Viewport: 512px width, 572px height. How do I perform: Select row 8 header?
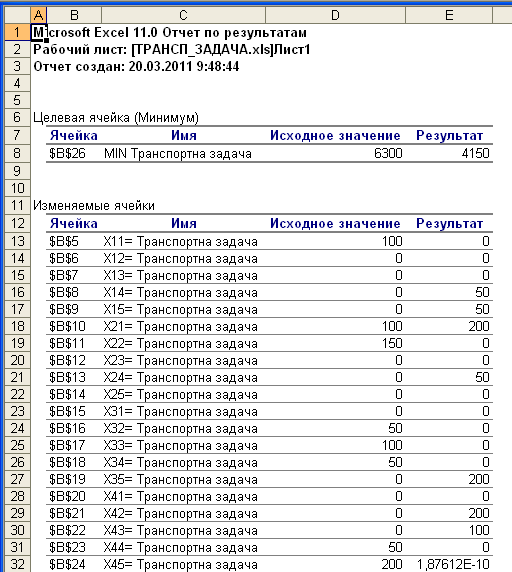pos(17,153)
